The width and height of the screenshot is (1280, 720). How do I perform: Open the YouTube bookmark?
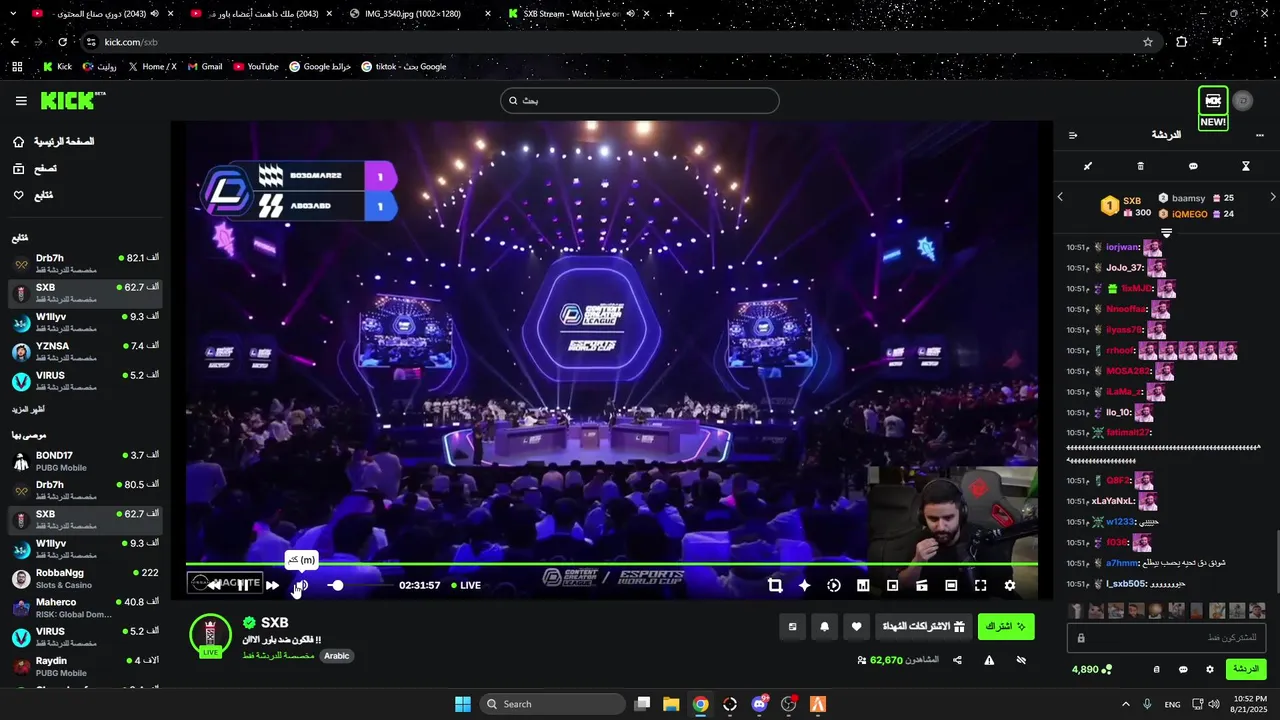pyautogui.click(x=256, y=67)
